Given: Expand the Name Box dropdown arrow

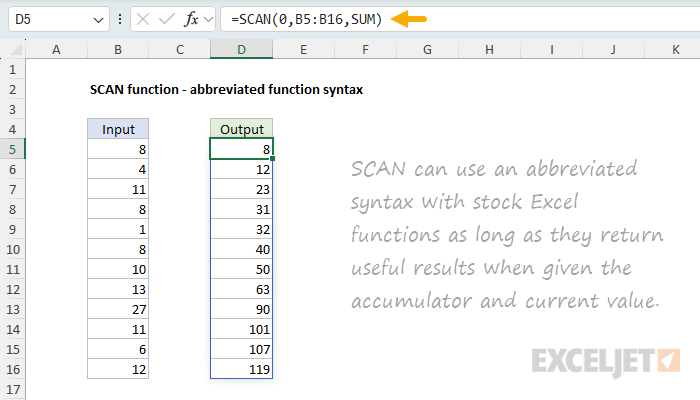Looking at the screenshot, I should [97, 19].
